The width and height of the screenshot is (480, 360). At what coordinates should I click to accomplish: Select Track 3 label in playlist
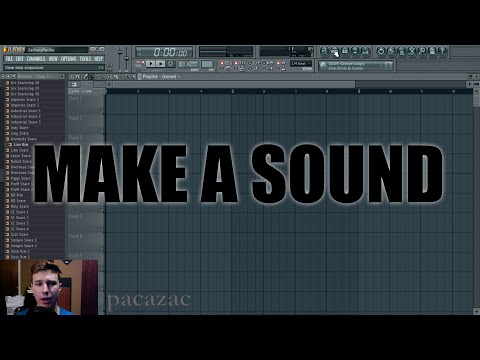[75, 137]
